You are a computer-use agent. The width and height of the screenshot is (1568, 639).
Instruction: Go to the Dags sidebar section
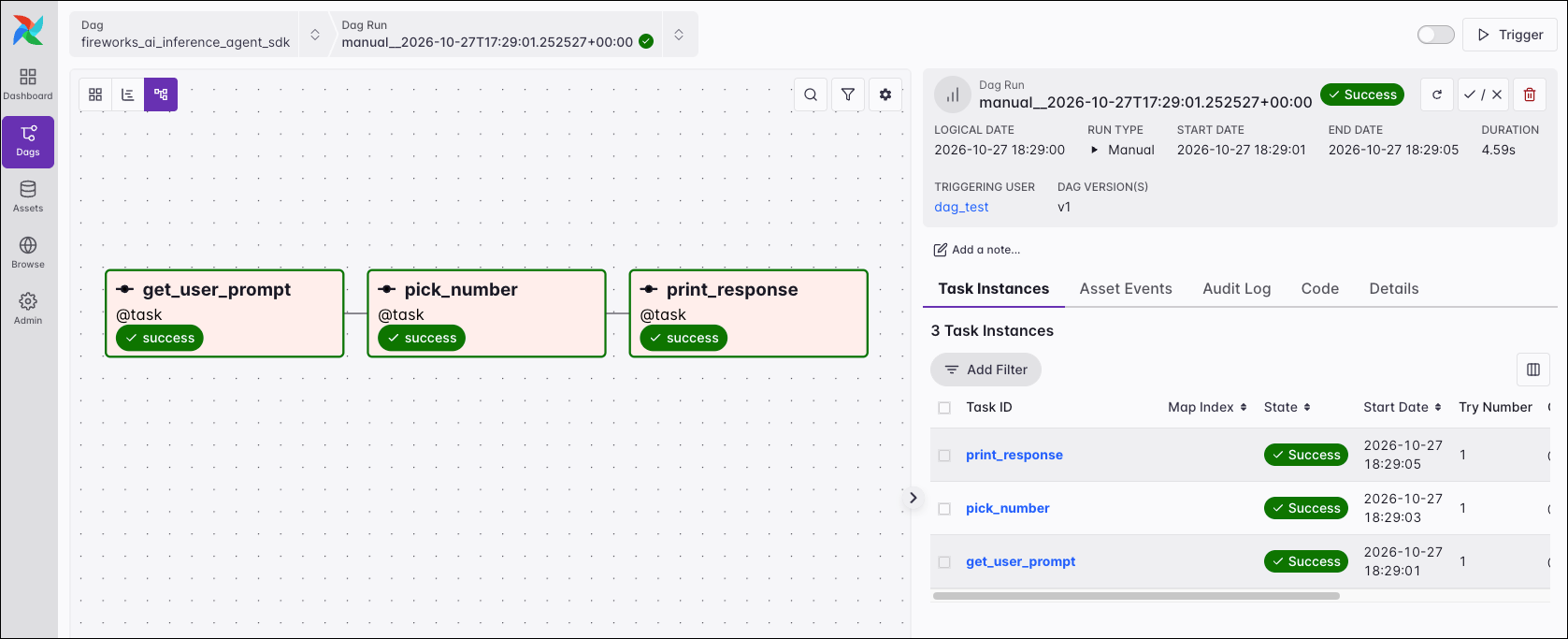tap(28, 142)
